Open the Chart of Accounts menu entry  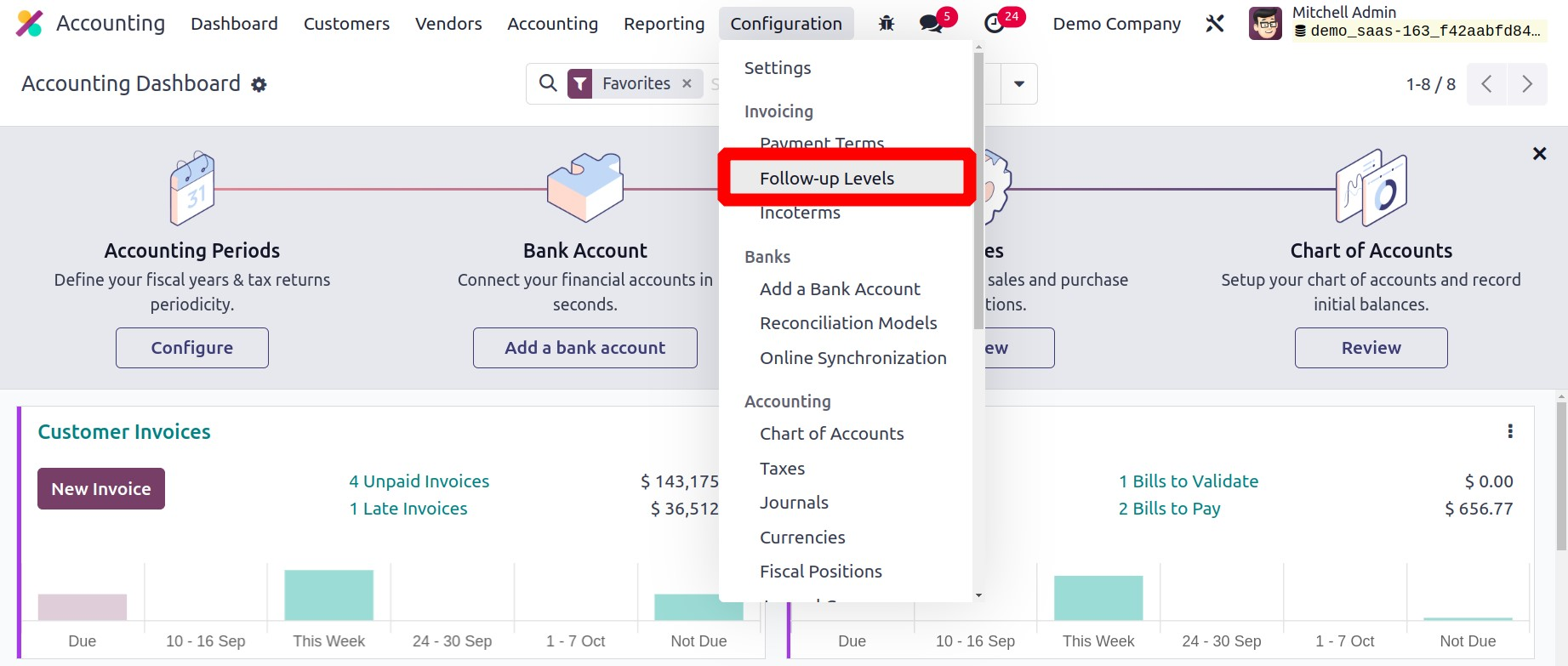(831, 434)
